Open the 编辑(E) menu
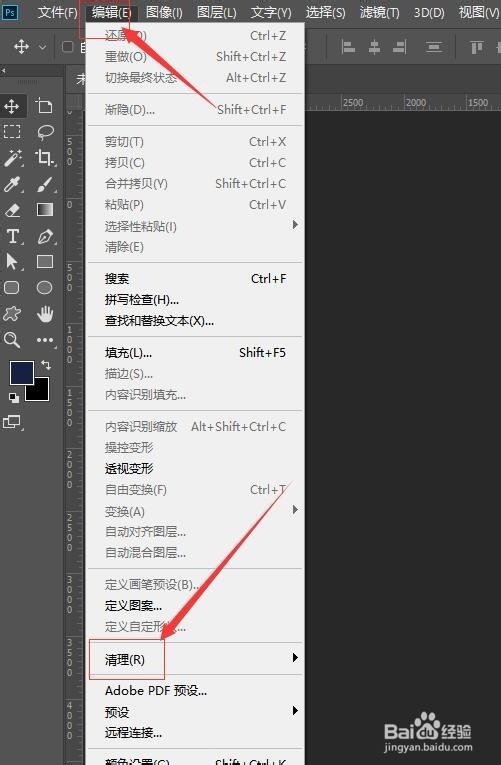 111,12
